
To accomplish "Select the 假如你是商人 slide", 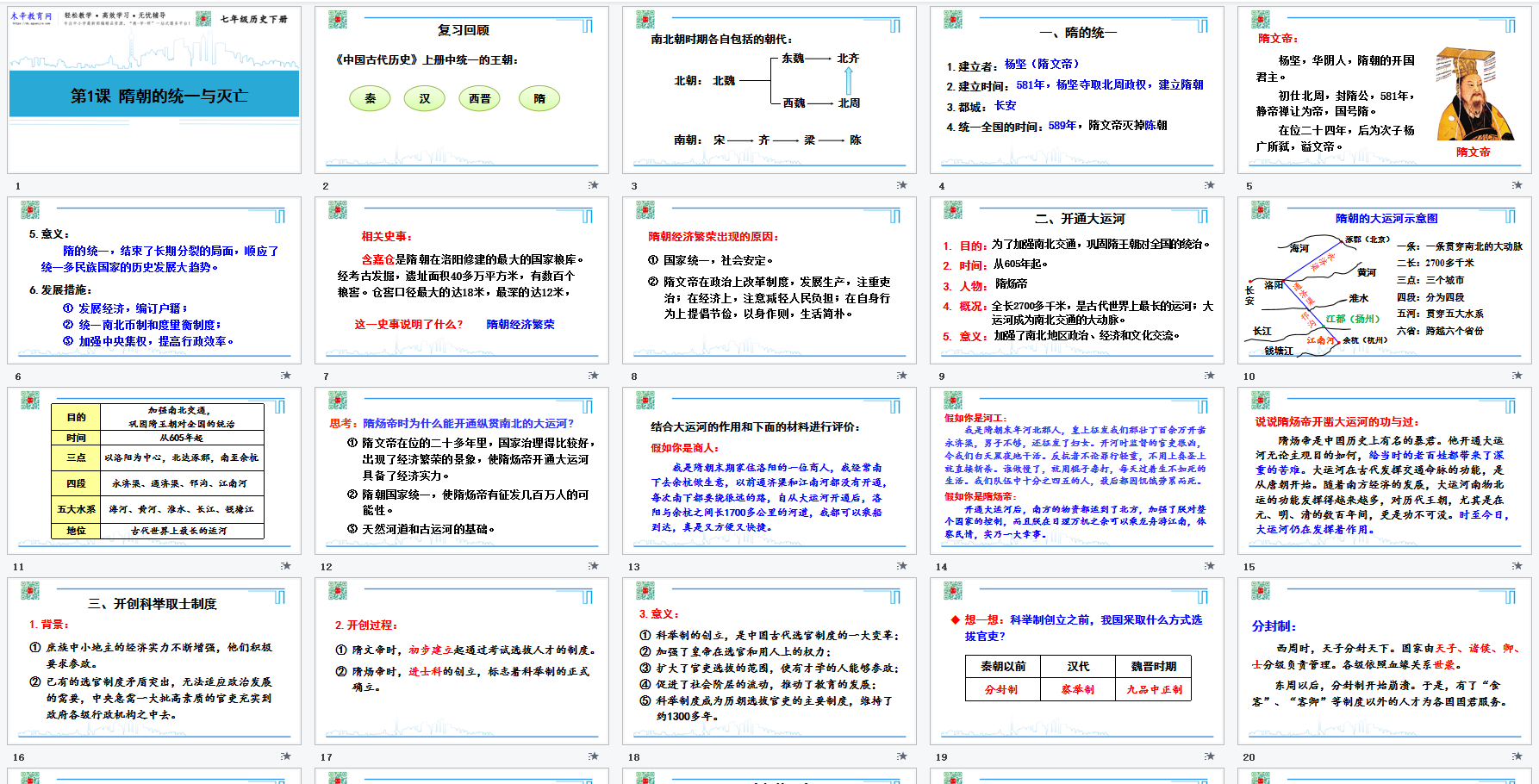I will coord(769,471).
